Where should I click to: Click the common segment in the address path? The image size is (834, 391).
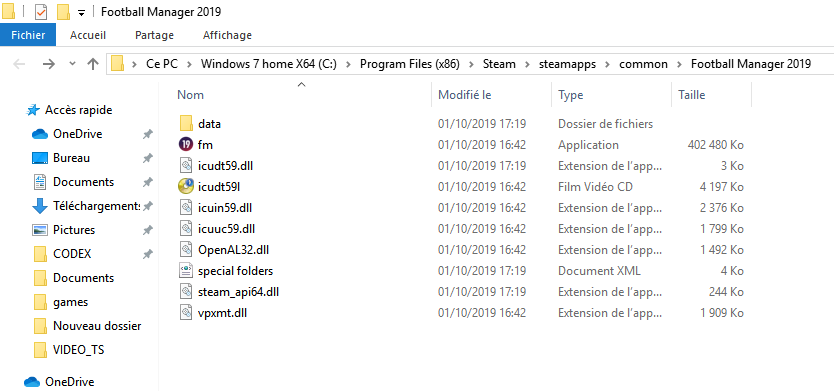643,64
